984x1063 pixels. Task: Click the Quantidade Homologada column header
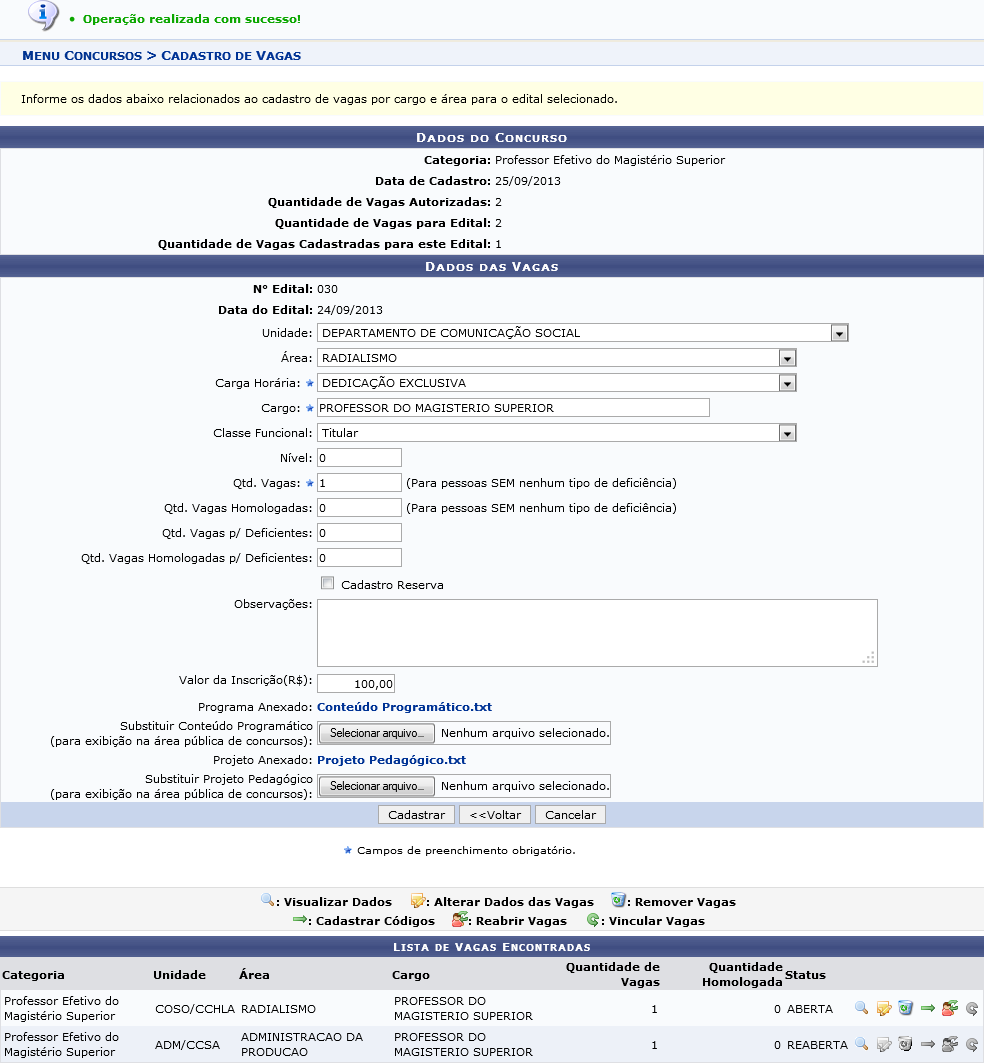click(742, 974)
